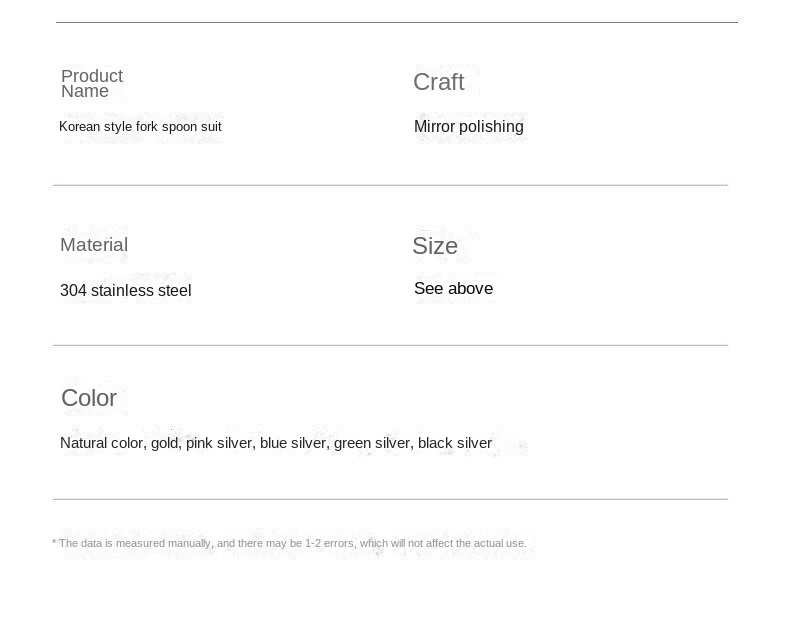Click "black silver" in the color list

[x=455, y=443]
